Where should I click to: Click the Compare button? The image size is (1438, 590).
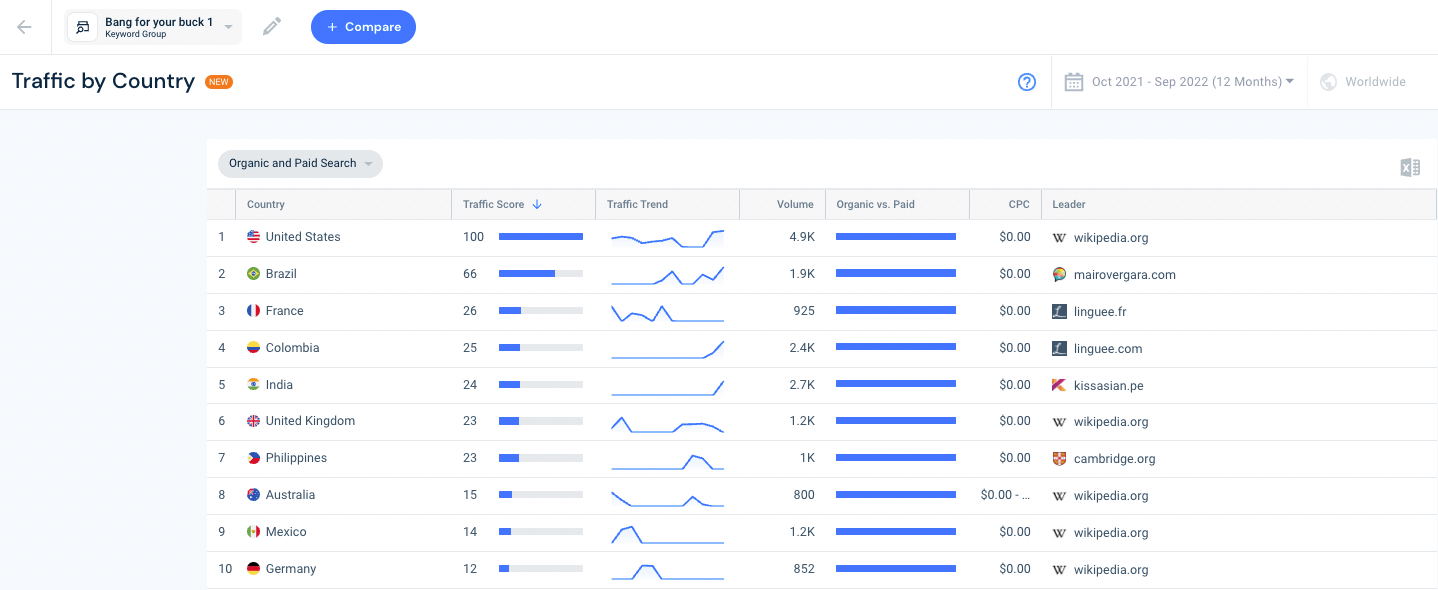click(x=363, y=27)
